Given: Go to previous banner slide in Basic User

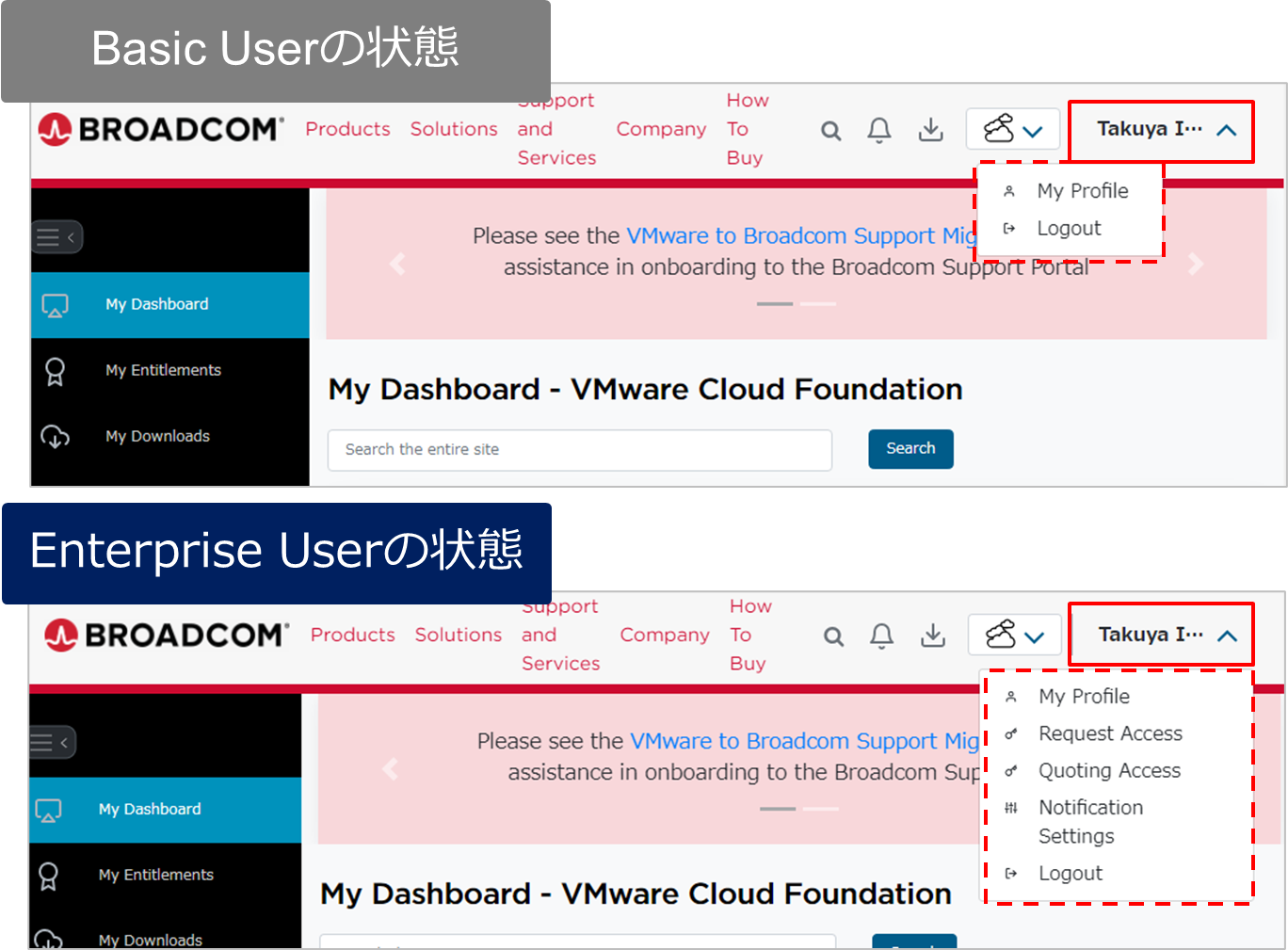Looking at the screenshot, I should click(397, 265).
